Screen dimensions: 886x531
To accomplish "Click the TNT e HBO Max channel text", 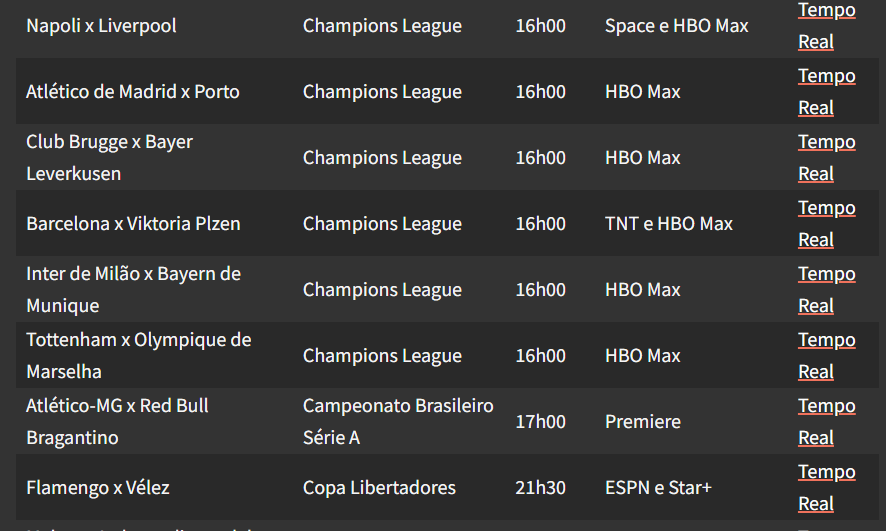I will (668, 224).
